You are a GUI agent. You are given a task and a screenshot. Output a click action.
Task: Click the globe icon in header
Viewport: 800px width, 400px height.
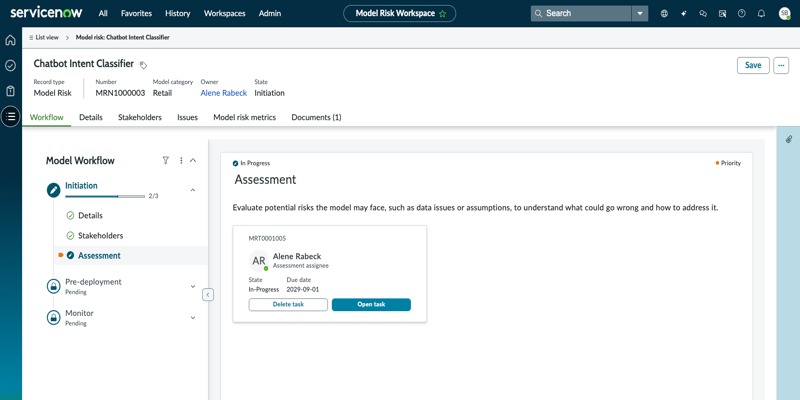664,14
